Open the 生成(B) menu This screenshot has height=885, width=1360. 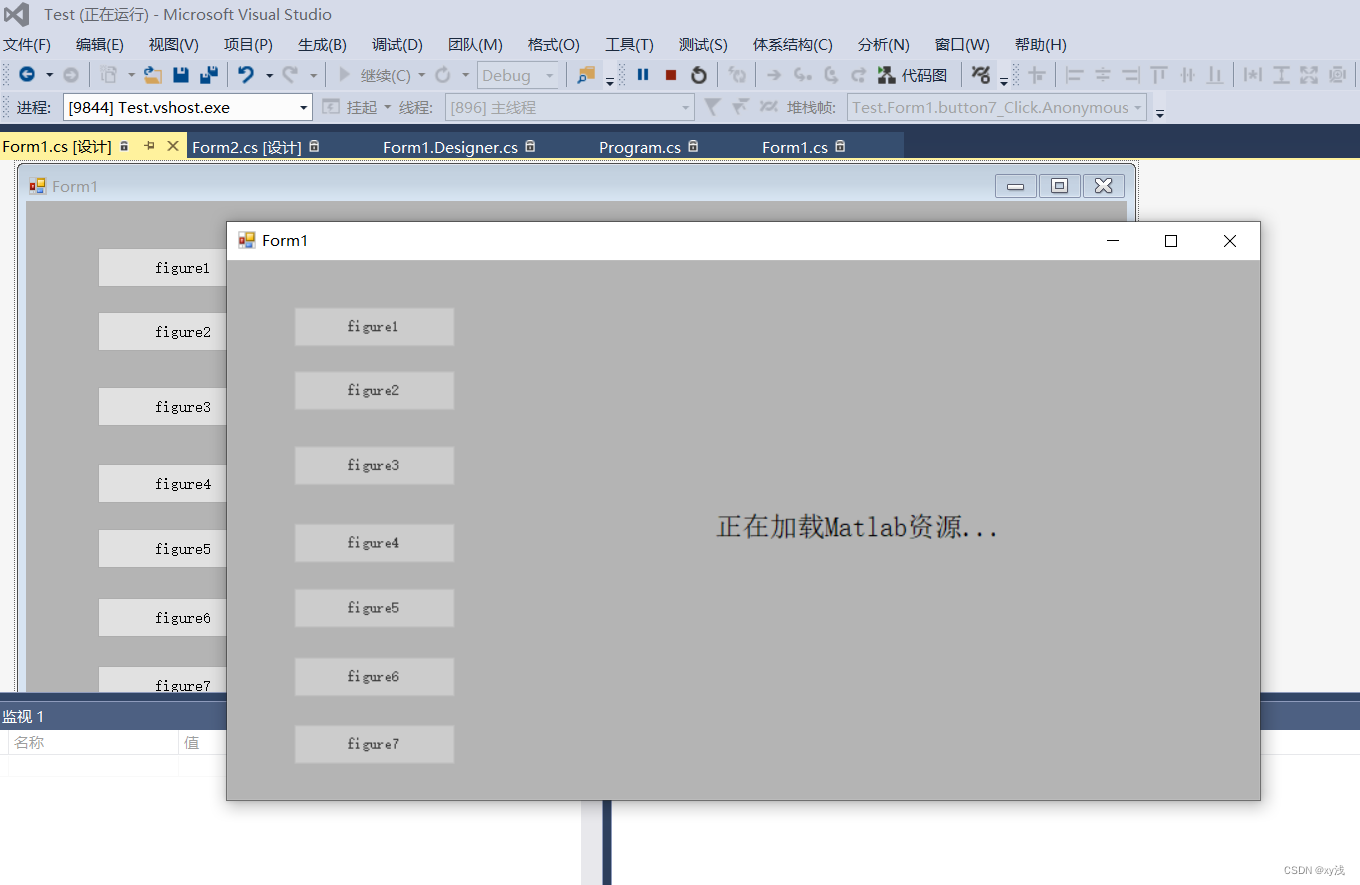(x=322, y=45)
